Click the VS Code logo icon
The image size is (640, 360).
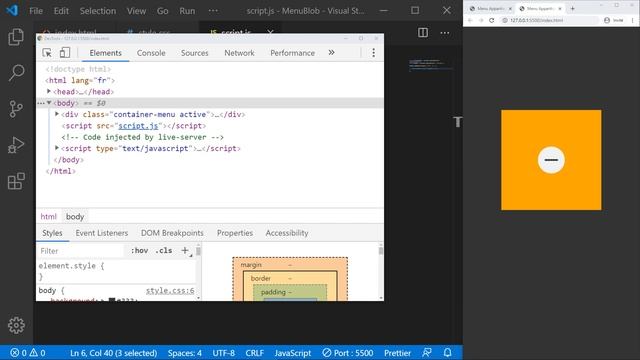[12, 10]
